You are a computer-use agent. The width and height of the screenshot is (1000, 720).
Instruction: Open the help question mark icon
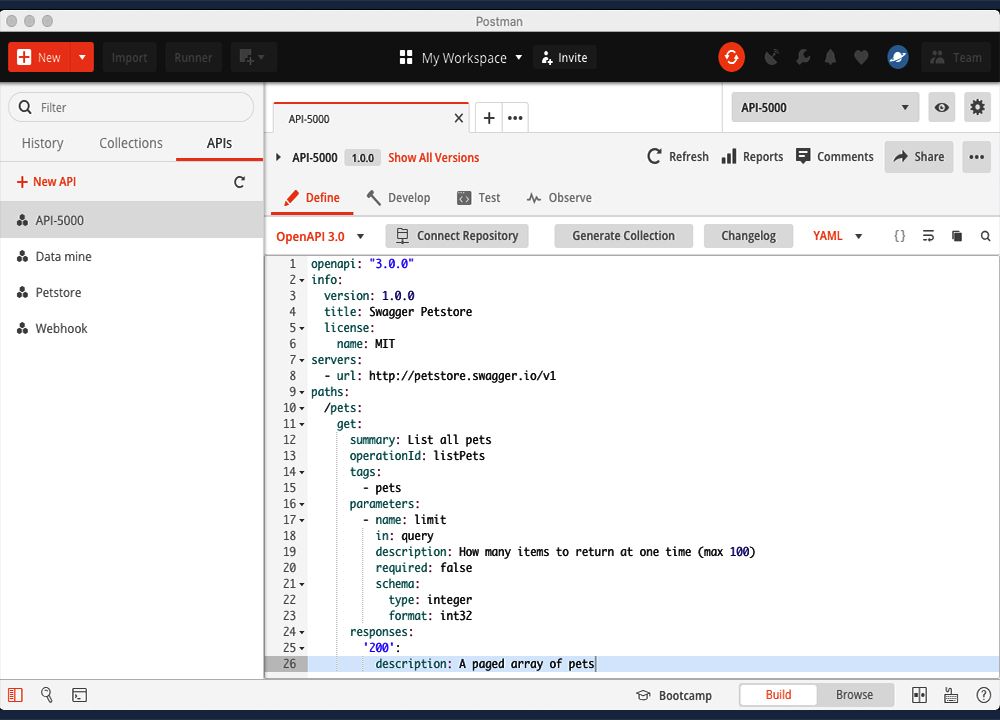(983, 695)
